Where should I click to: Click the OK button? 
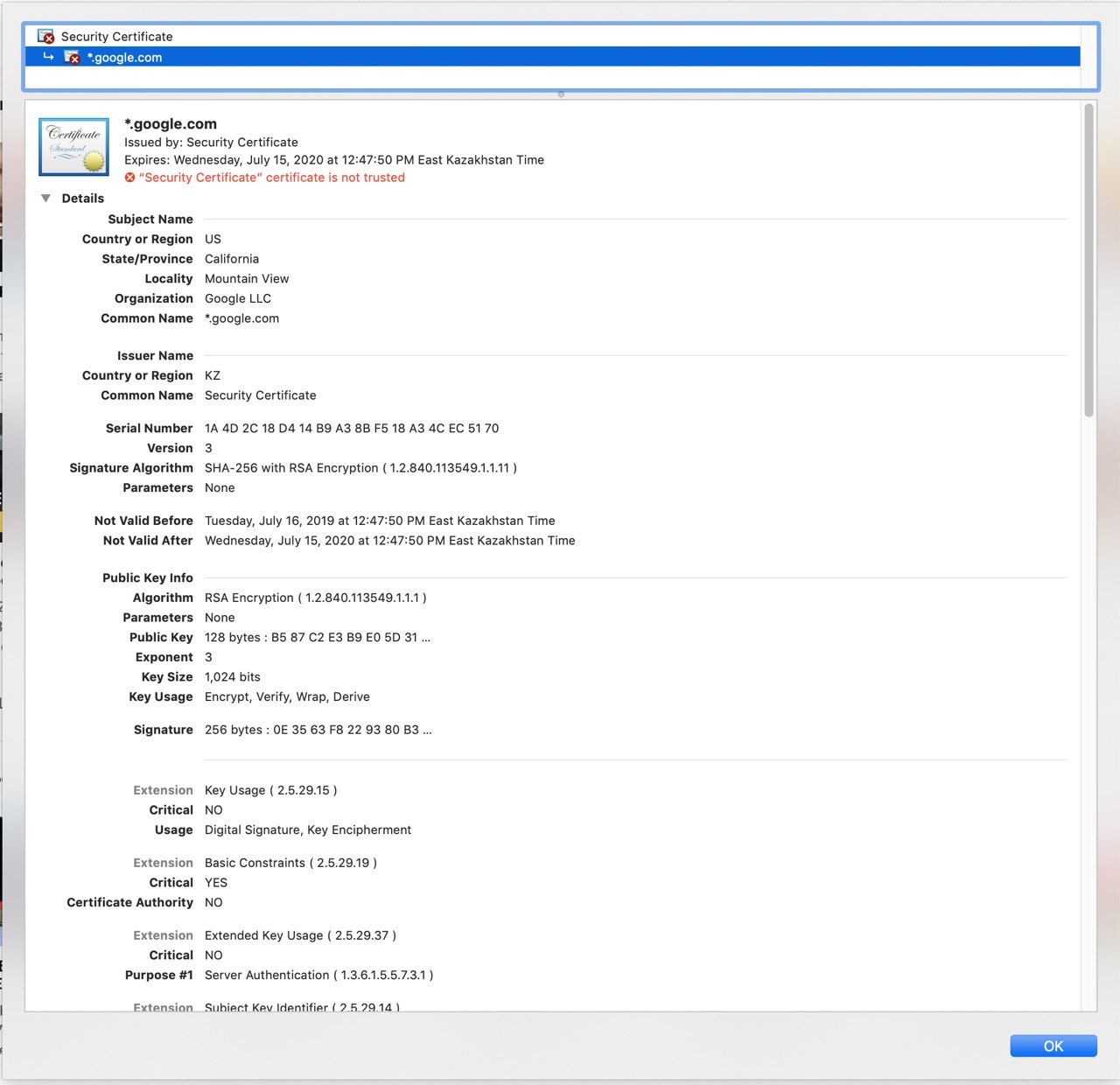coord(1053,1046)
